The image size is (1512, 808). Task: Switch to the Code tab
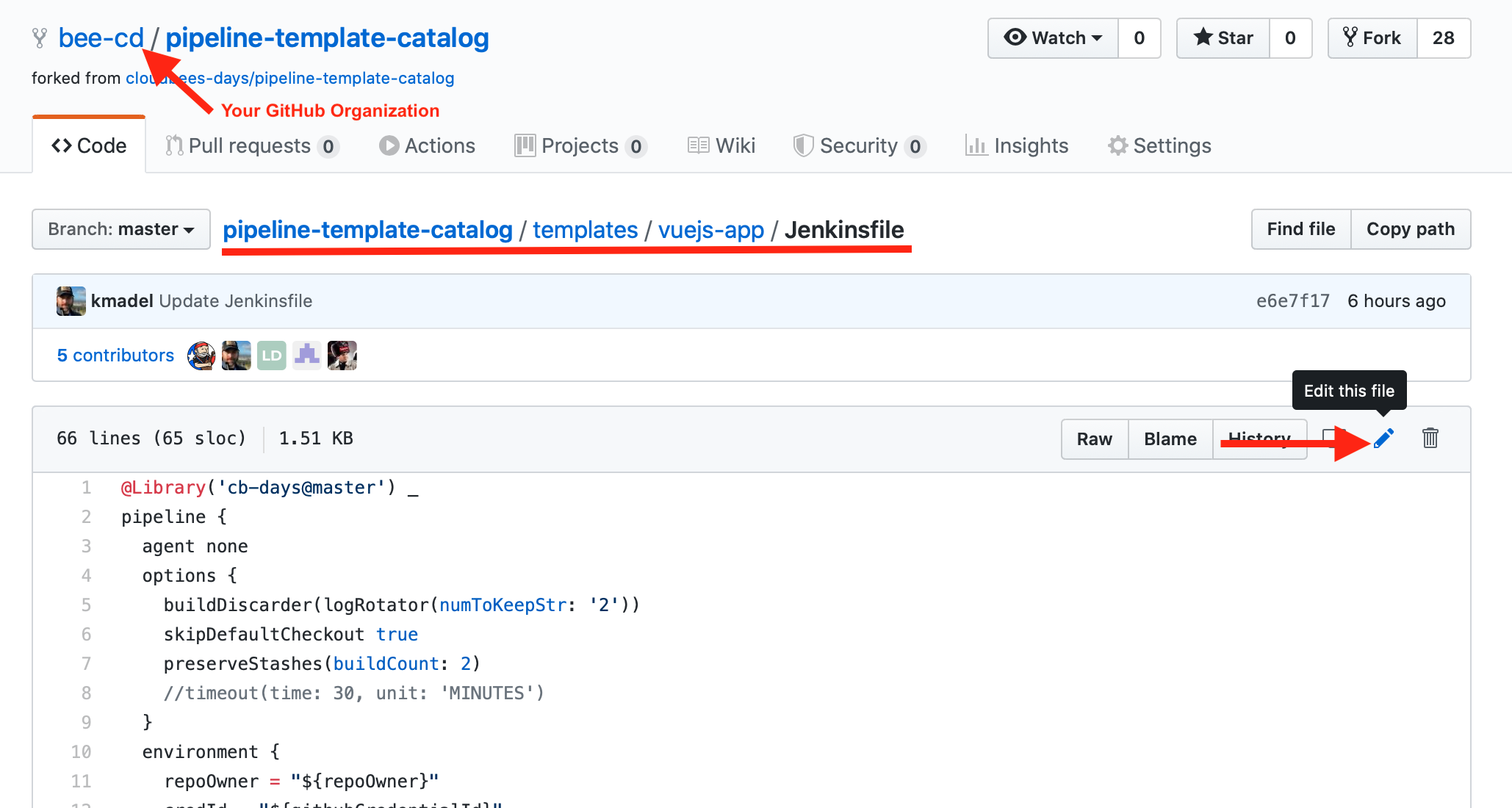pos(89,145)
